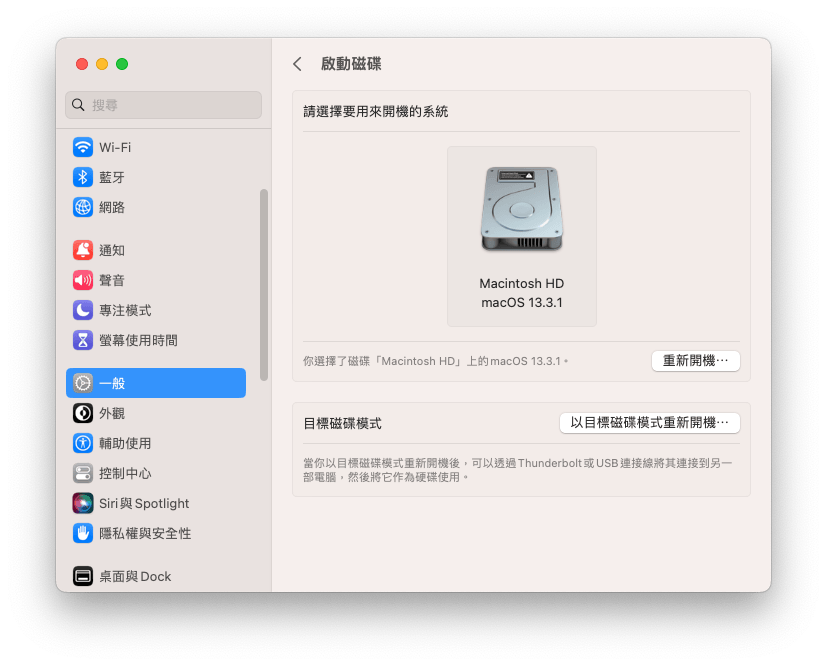Open the 螢幕使用時間 text label
The image size is (827, 666).
(x=138, y=340)
